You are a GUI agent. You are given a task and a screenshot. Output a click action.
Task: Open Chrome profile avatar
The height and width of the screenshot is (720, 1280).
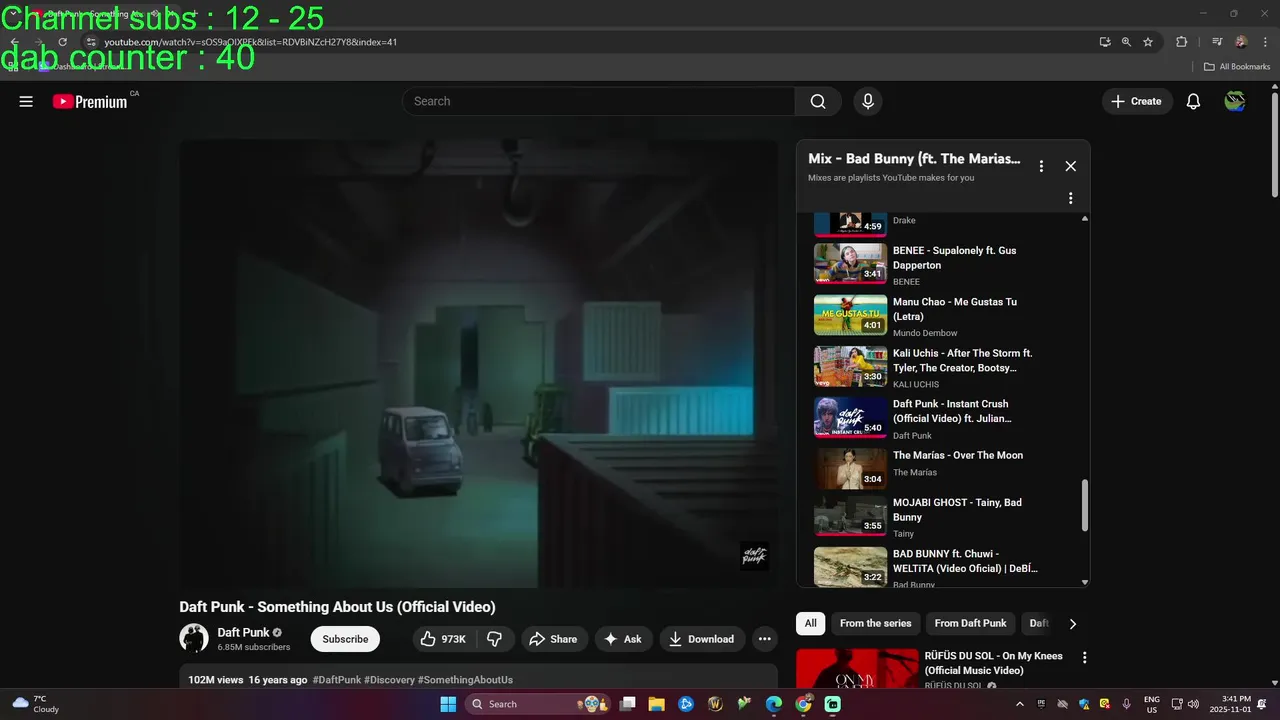(x=1241, y=42)
